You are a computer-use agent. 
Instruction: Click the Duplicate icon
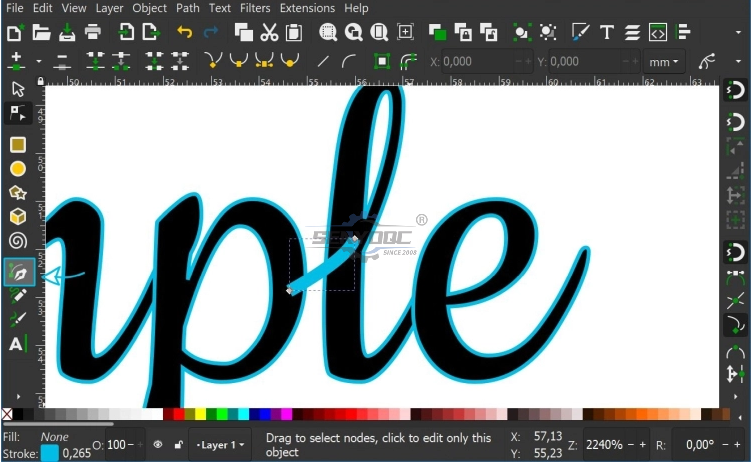[437, 32]
